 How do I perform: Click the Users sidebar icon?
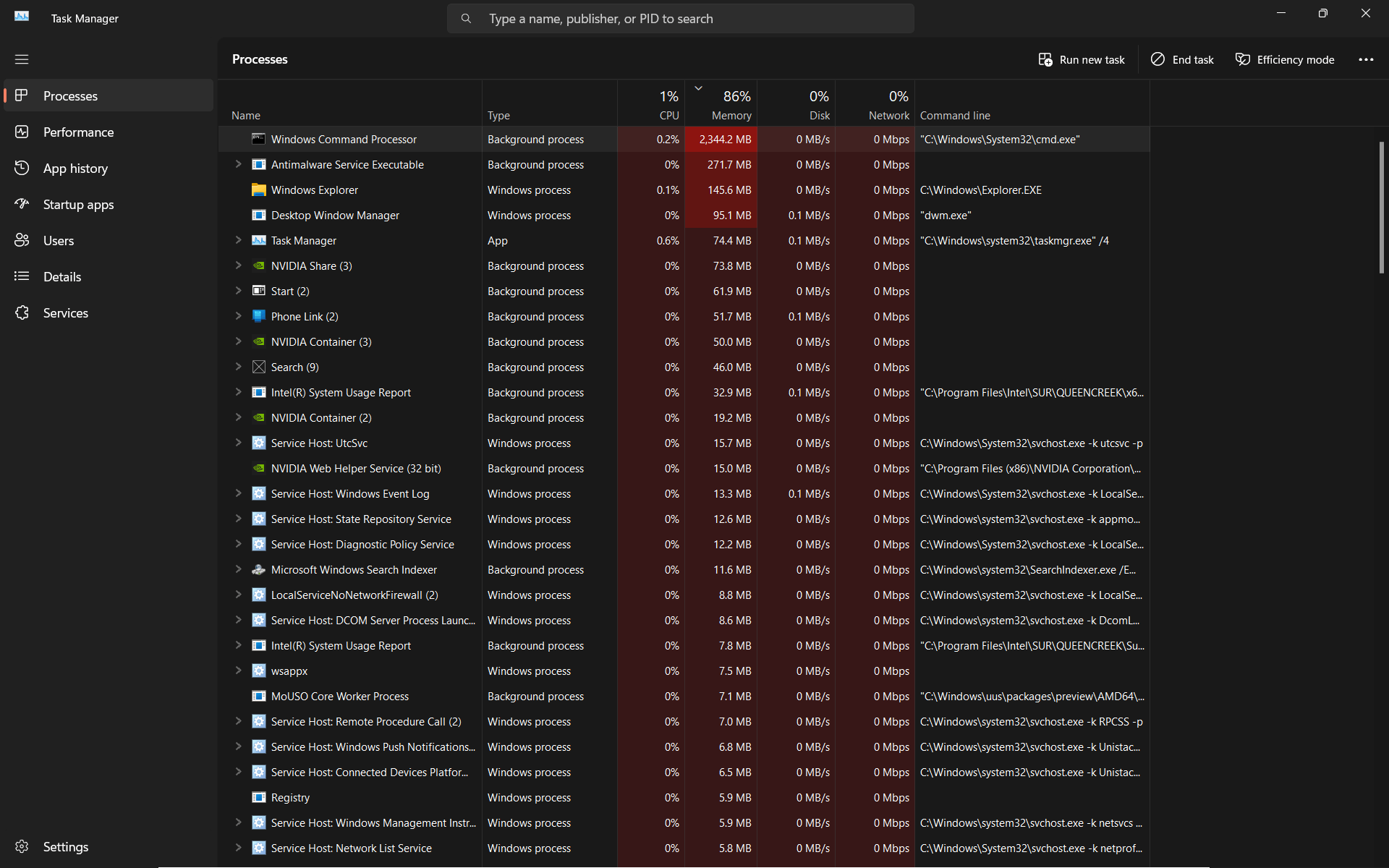22,240
